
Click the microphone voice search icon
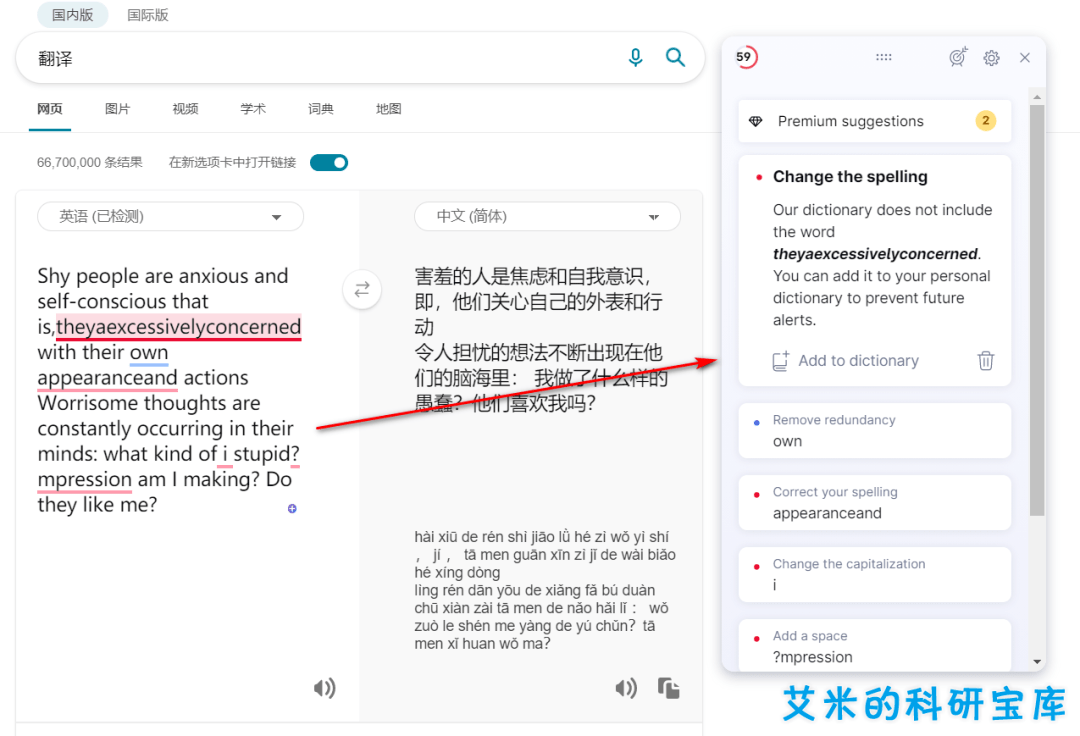click(x=635, y=57)
